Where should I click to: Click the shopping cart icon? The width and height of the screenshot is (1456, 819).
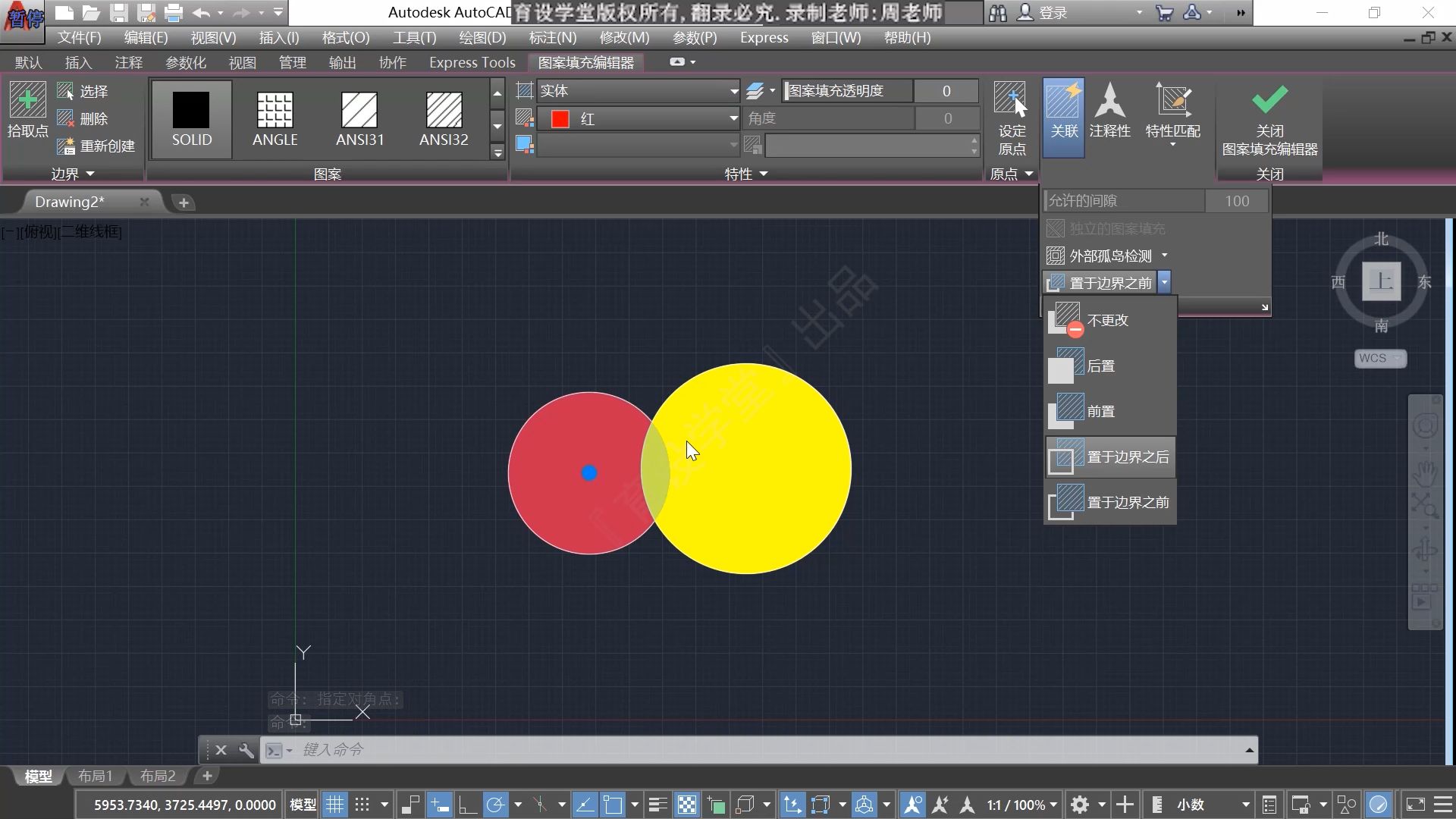click(1164, 13)
